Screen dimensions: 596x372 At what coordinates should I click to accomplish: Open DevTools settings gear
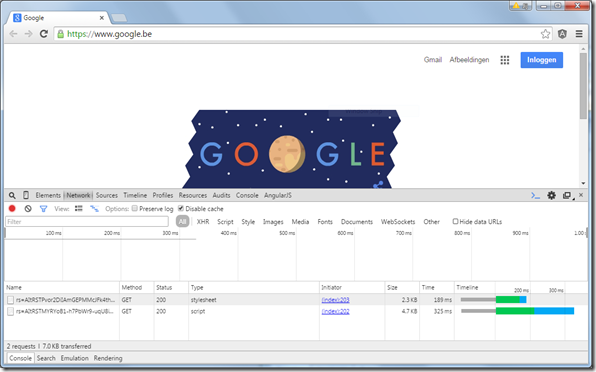click(552, 195)
